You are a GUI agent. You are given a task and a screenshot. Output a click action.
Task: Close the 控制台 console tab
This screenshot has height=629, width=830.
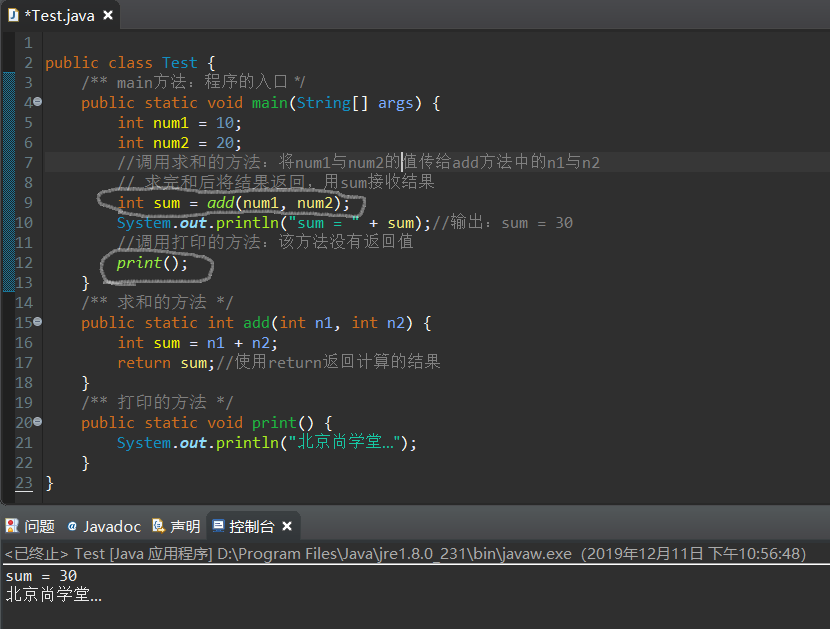pos(287,526)
